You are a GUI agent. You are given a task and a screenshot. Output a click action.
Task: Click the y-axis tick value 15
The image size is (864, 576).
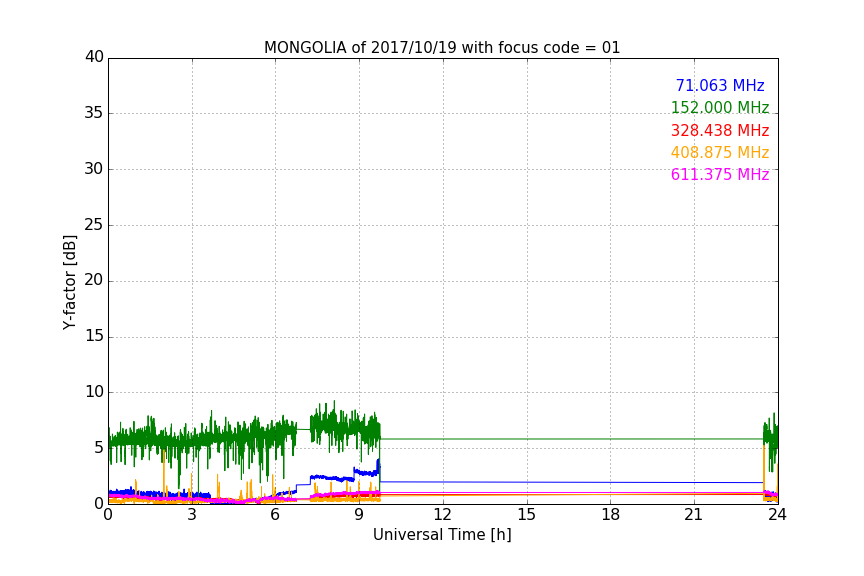click(x=94, y=336)
